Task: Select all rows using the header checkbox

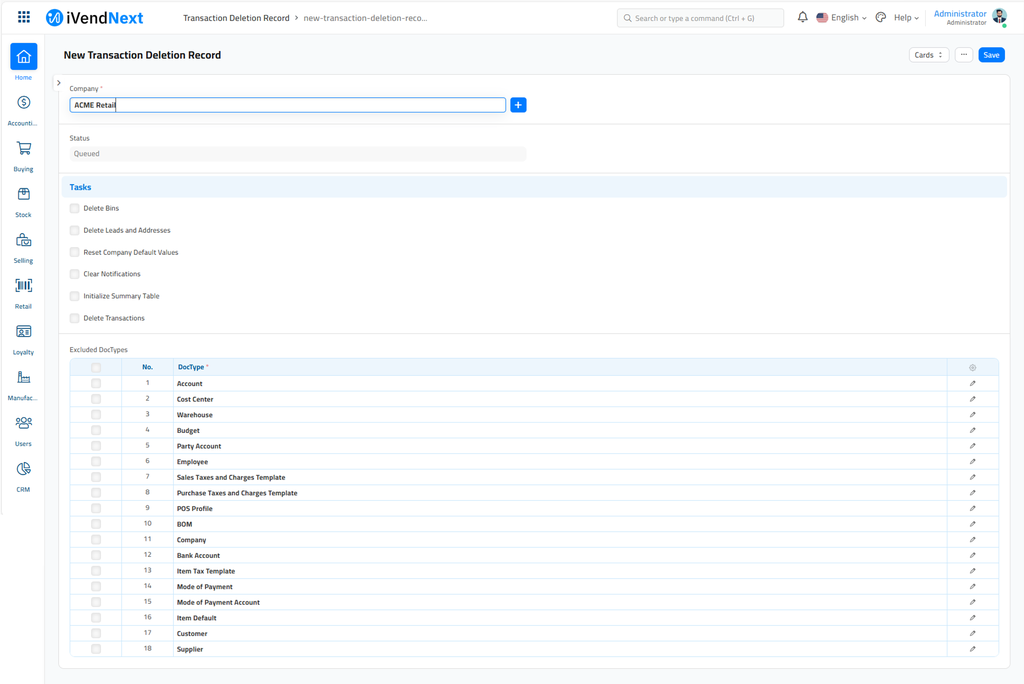Action: tap(95, 367)
